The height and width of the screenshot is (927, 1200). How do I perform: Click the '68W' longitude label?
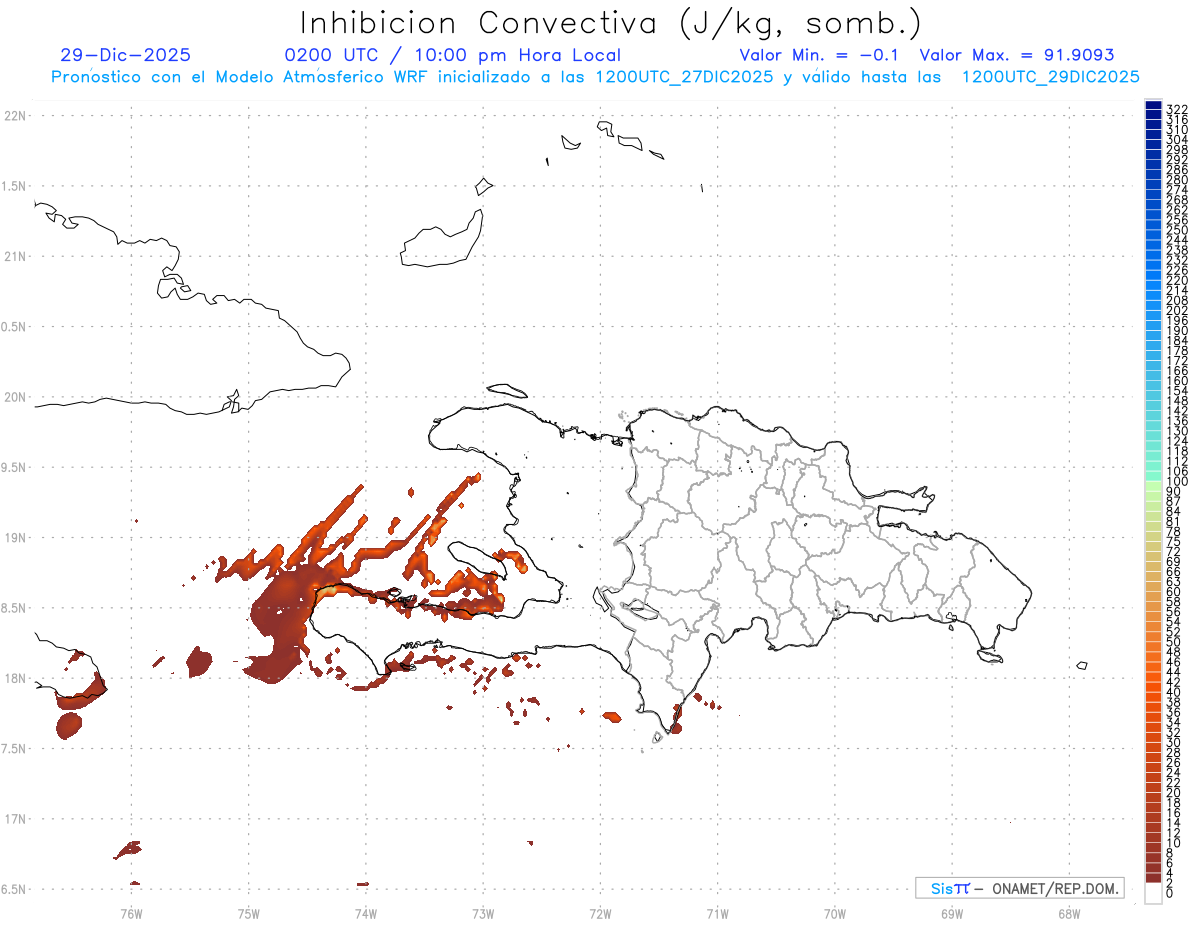[1068, 912]
